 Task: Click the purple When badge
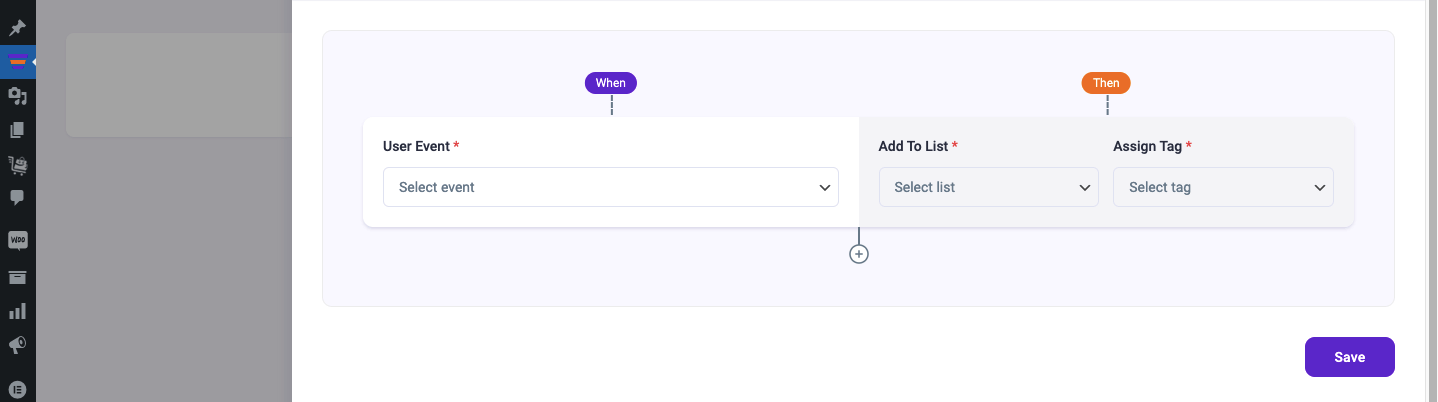click(x=611, y=83)
